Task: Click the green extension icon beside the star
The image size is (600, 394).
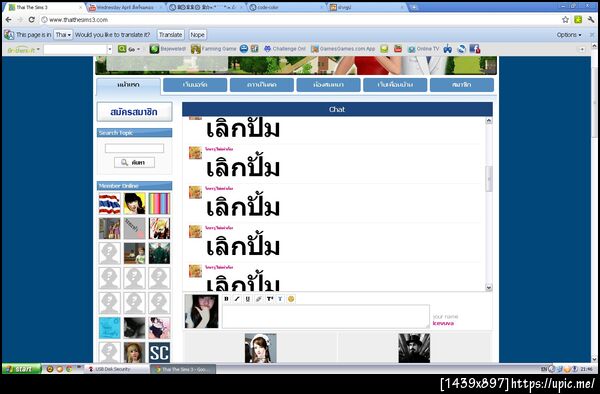Action: [x=578, y=20]
